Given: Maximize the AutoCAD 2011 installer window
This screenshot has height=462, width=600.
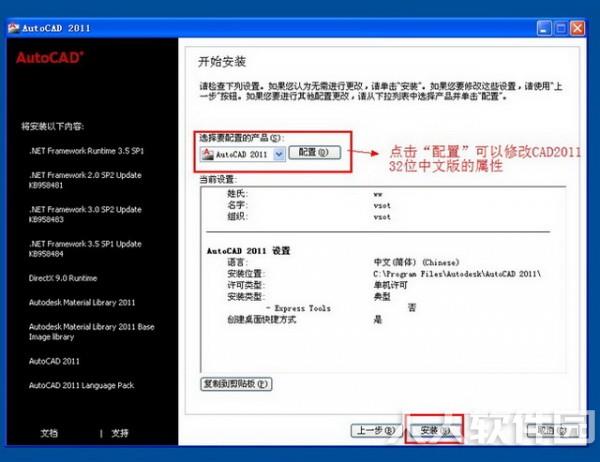Looking at the screenshot, I should point(561,28).
